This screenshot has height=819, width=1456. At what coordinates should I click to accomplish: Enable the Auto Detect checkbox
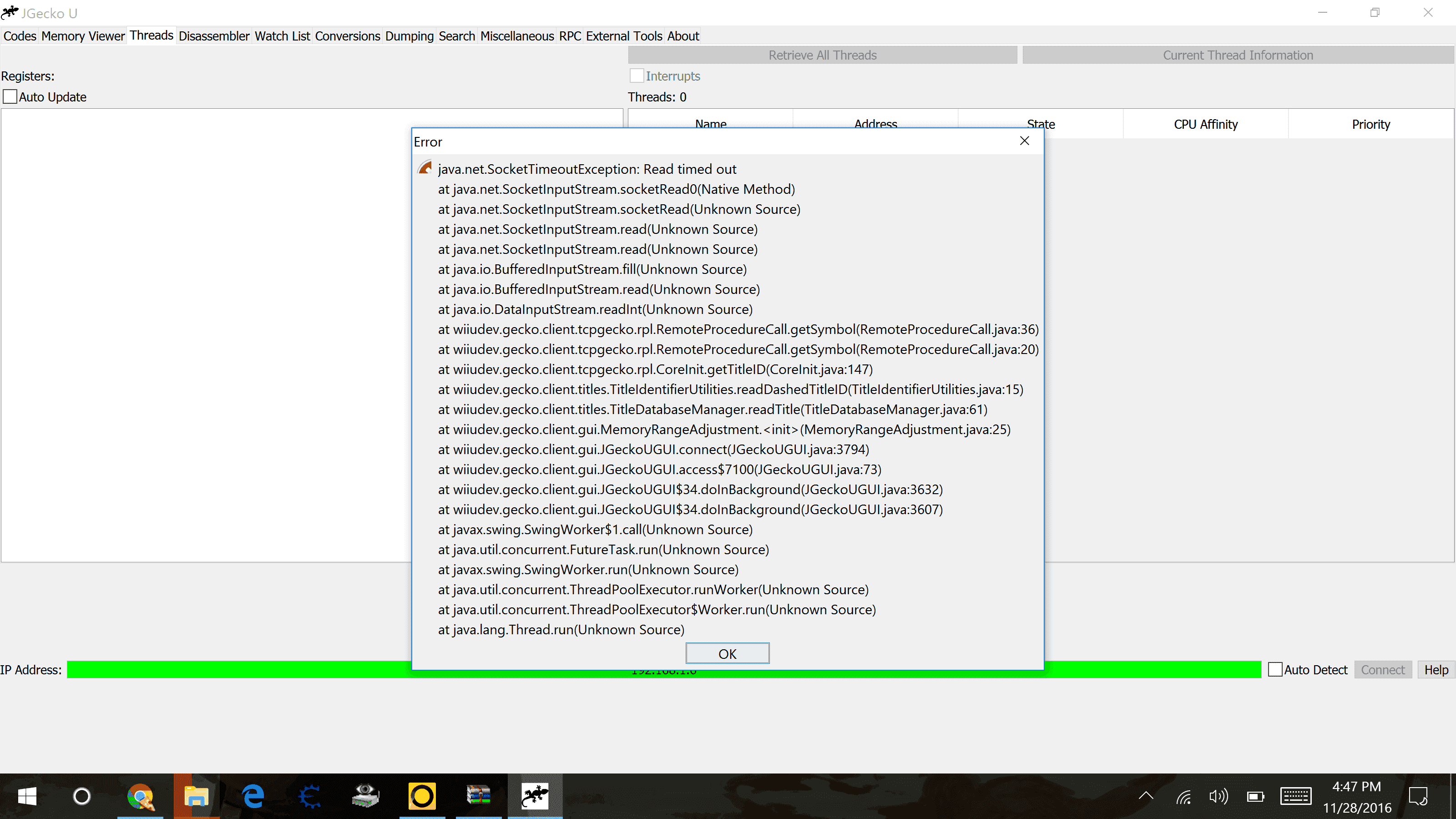point(1275,670)
